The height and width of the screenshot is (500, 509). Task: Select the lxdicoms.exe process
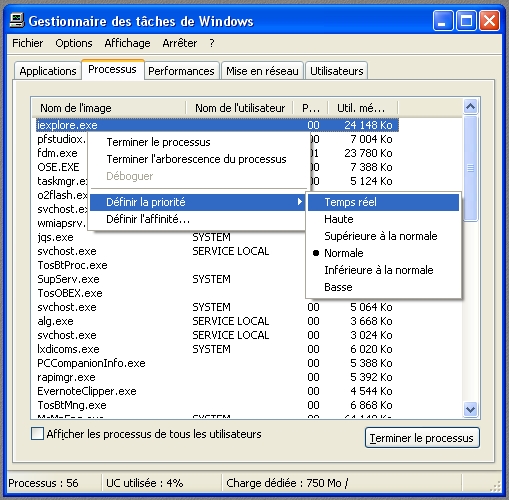[68, 349]
